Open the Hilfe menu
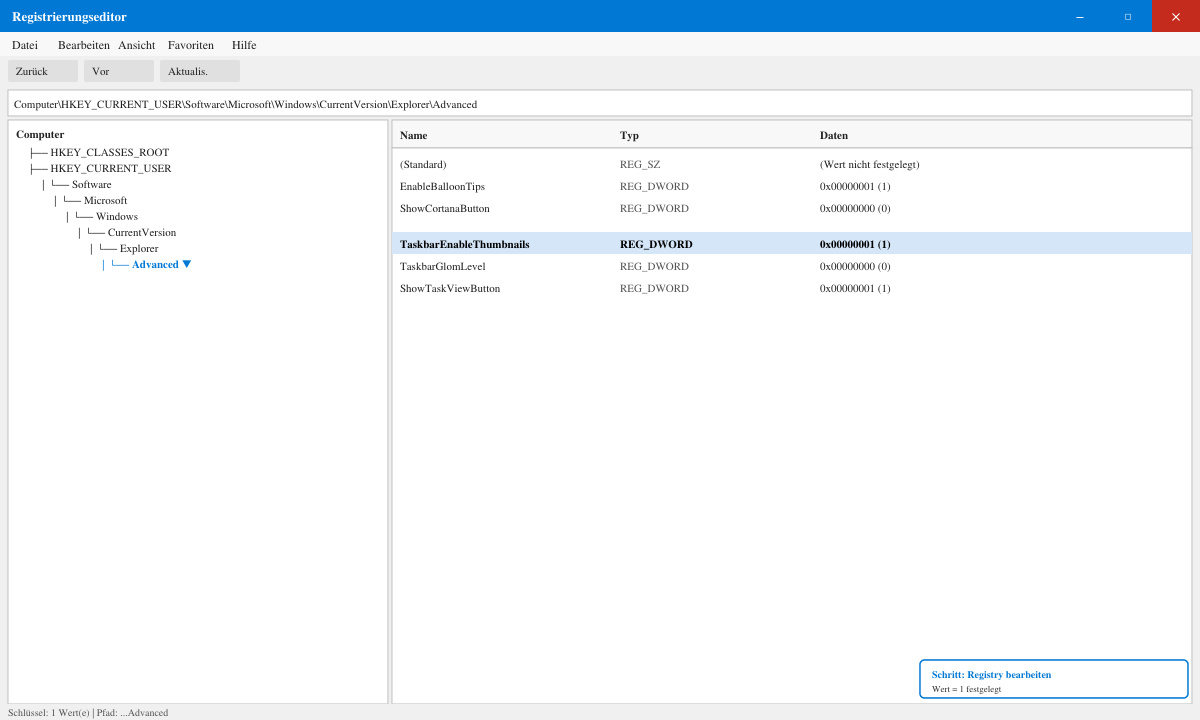 tap(244, 45)
